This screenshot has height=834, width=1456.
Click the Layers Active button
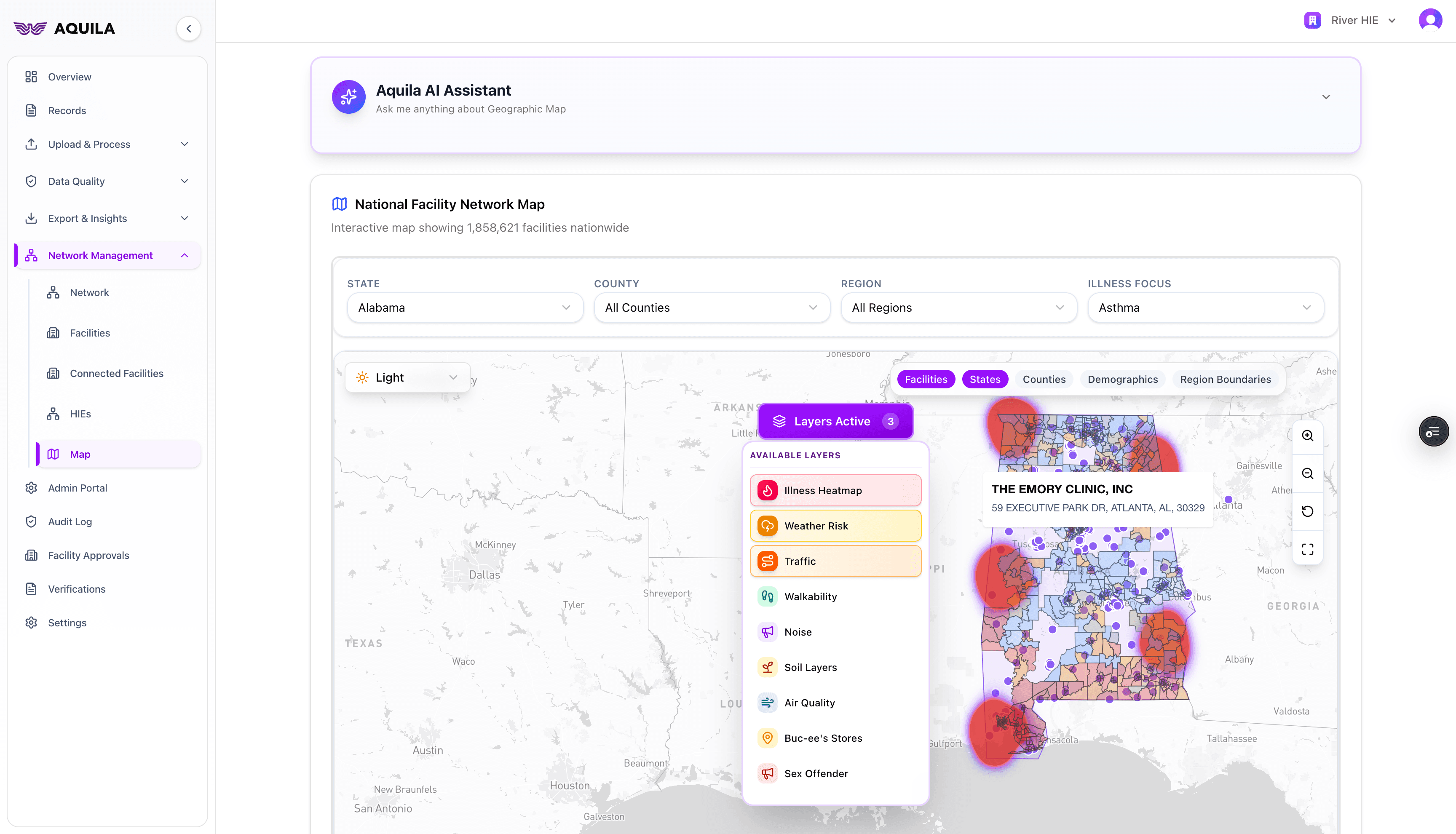coord(835,422)
